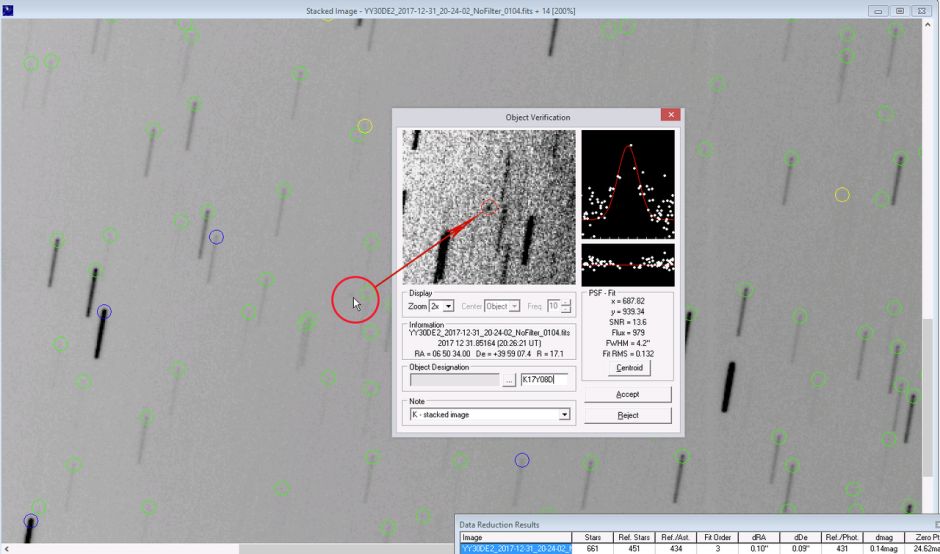Increase the Freq stepper value

[566, 302]
